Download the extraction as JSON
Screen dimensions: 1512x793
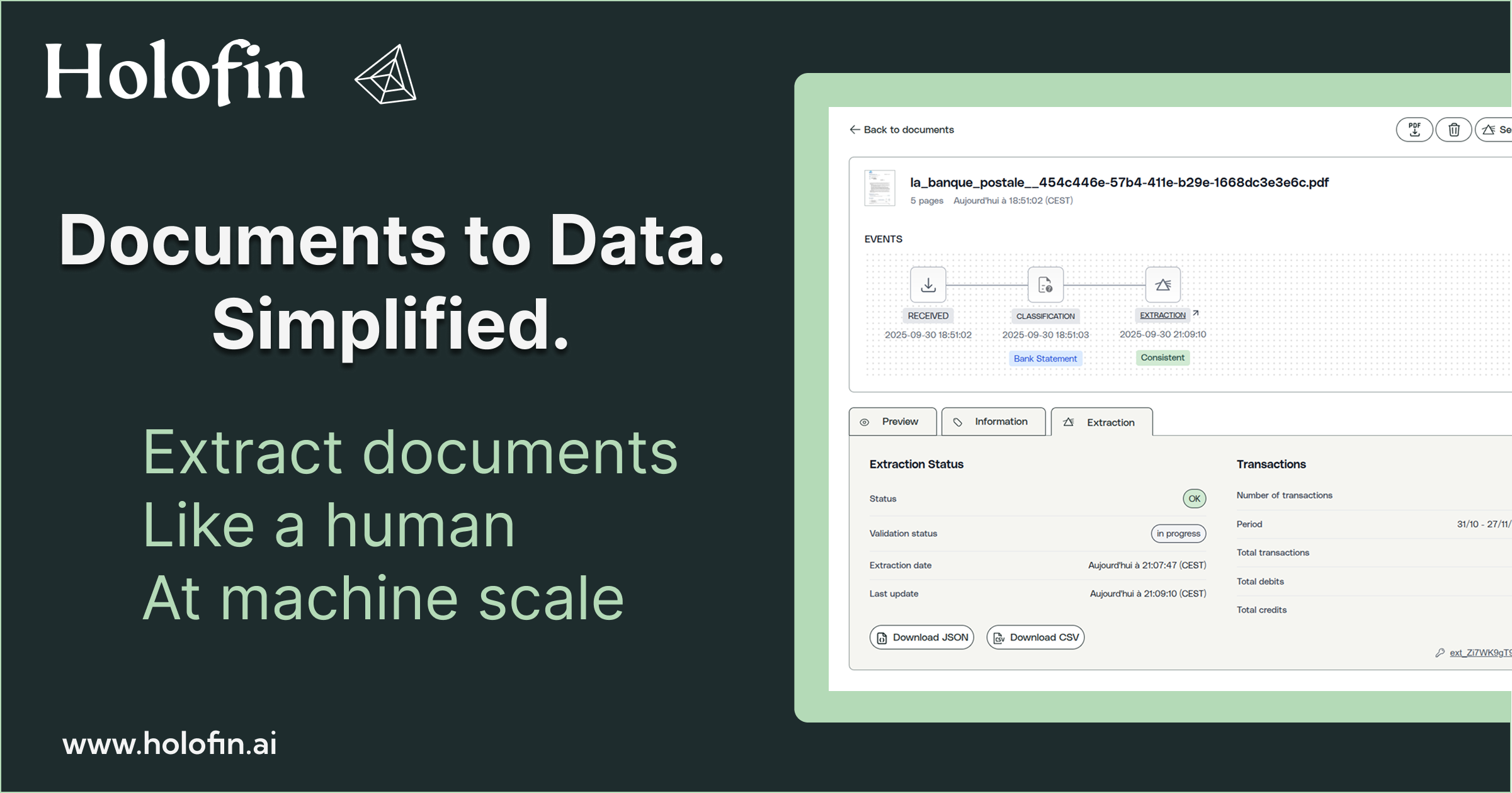coord(921,638)
